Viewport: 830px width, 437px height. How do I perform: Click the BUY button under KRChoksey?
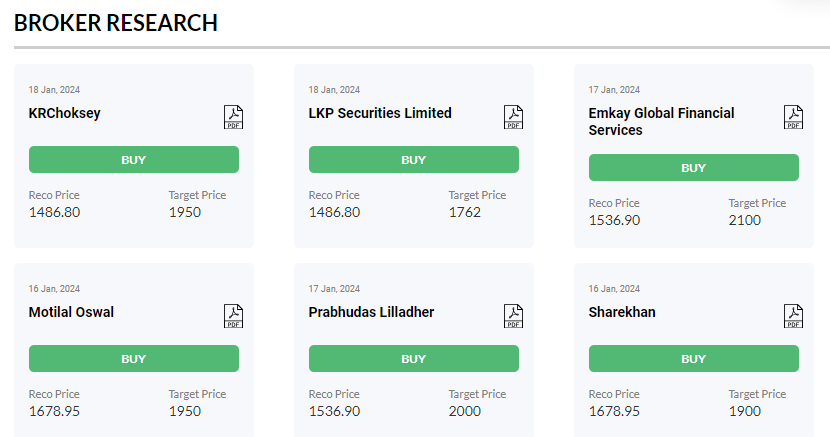(134, 159)
